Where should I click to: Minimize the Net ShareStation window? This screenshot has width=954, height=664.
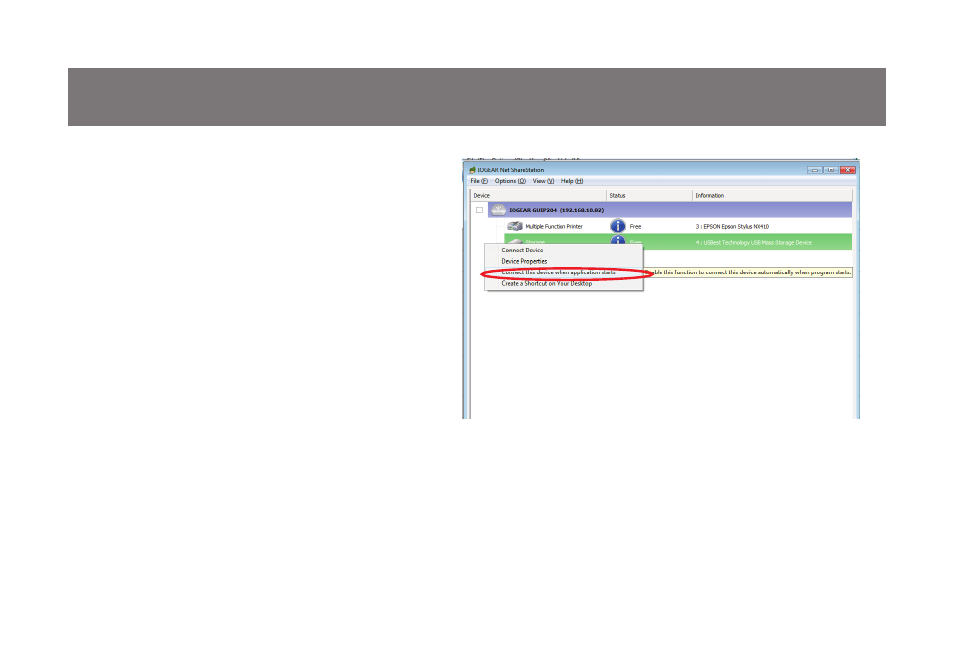coord(815,170)
